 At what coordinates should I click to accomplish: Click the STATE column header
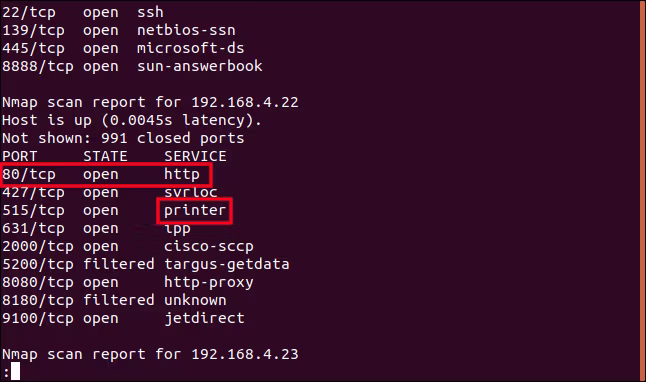coord(105,157)
